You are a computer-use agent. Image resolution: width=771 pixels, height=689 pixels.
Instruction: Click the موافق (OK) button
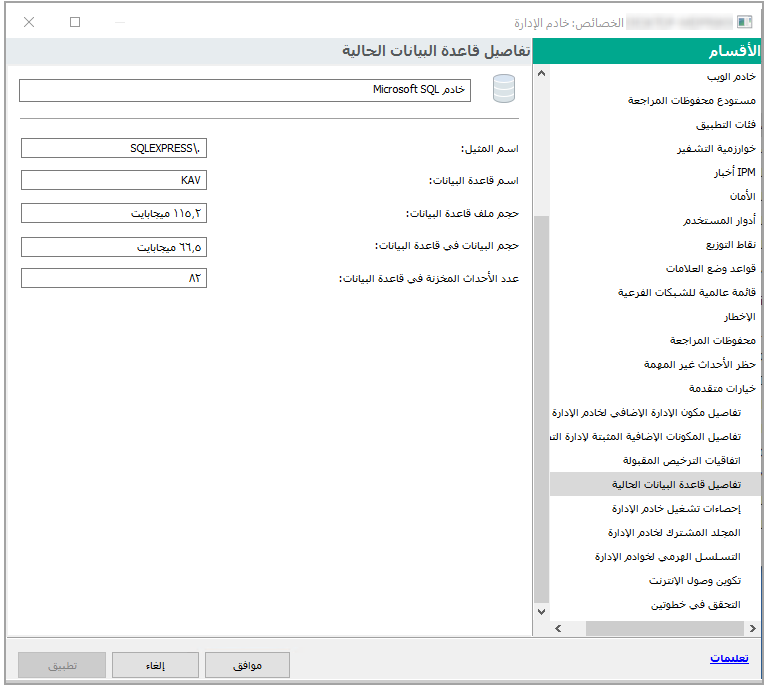[x=247, y=665]
